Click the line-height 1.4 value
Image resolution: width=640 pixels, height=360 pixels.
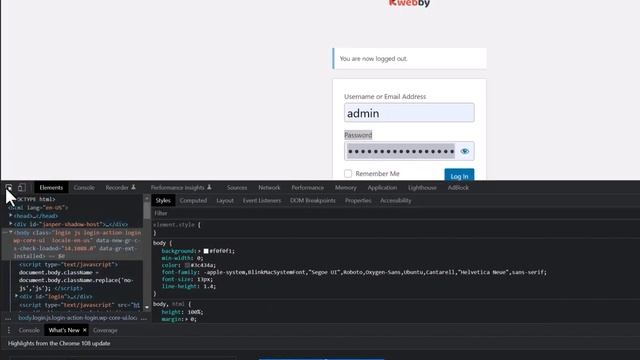pyautogui.click(x=209, y=287)
